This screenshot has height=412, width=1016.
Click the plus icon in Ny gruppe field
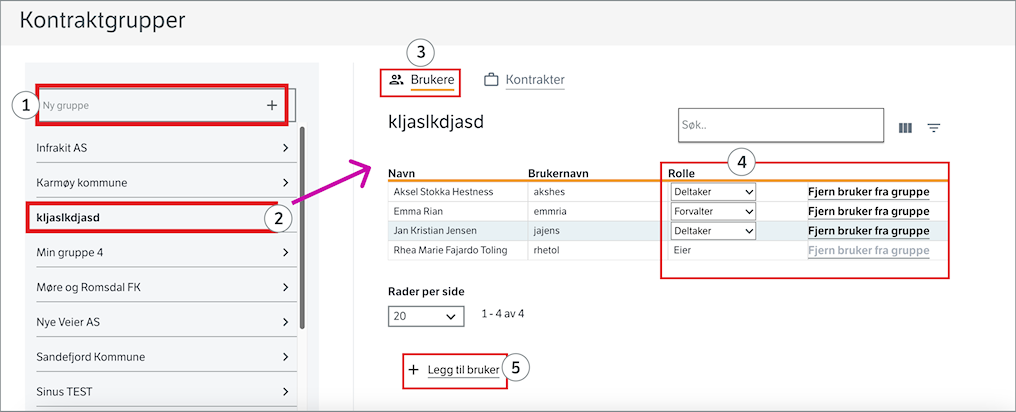[x=271, y=105]
